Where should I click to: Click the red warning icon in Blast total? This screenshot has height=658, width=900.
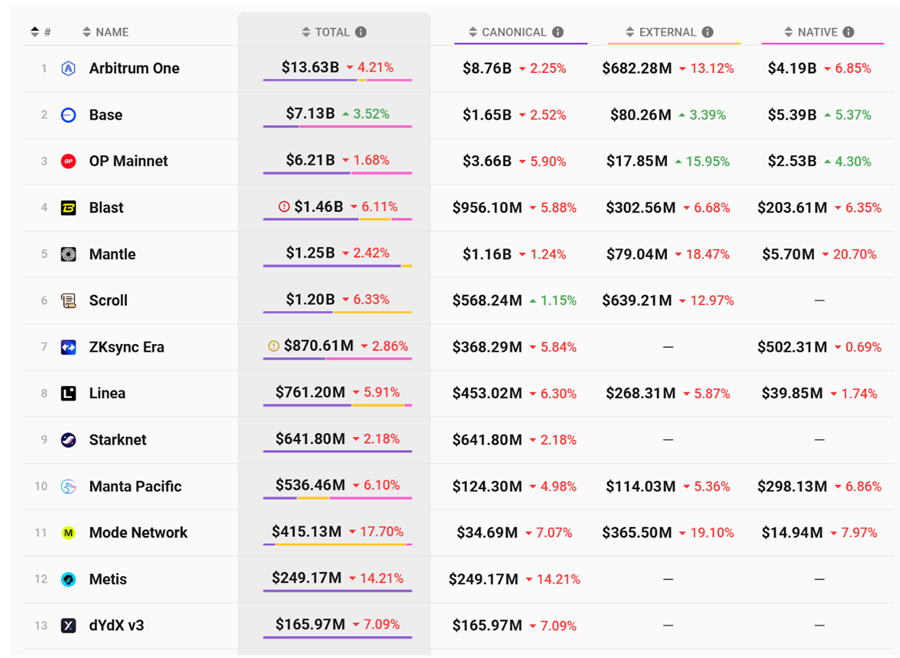click(x=284, y=207)
